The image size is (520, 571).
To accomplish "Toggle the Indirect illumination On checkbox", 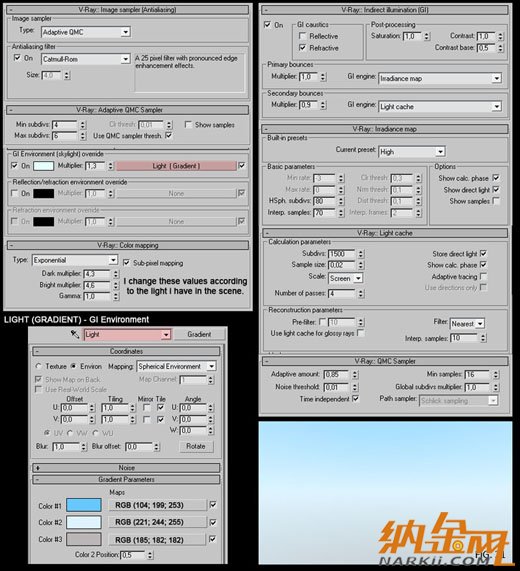I will click(x=267, y=24).
